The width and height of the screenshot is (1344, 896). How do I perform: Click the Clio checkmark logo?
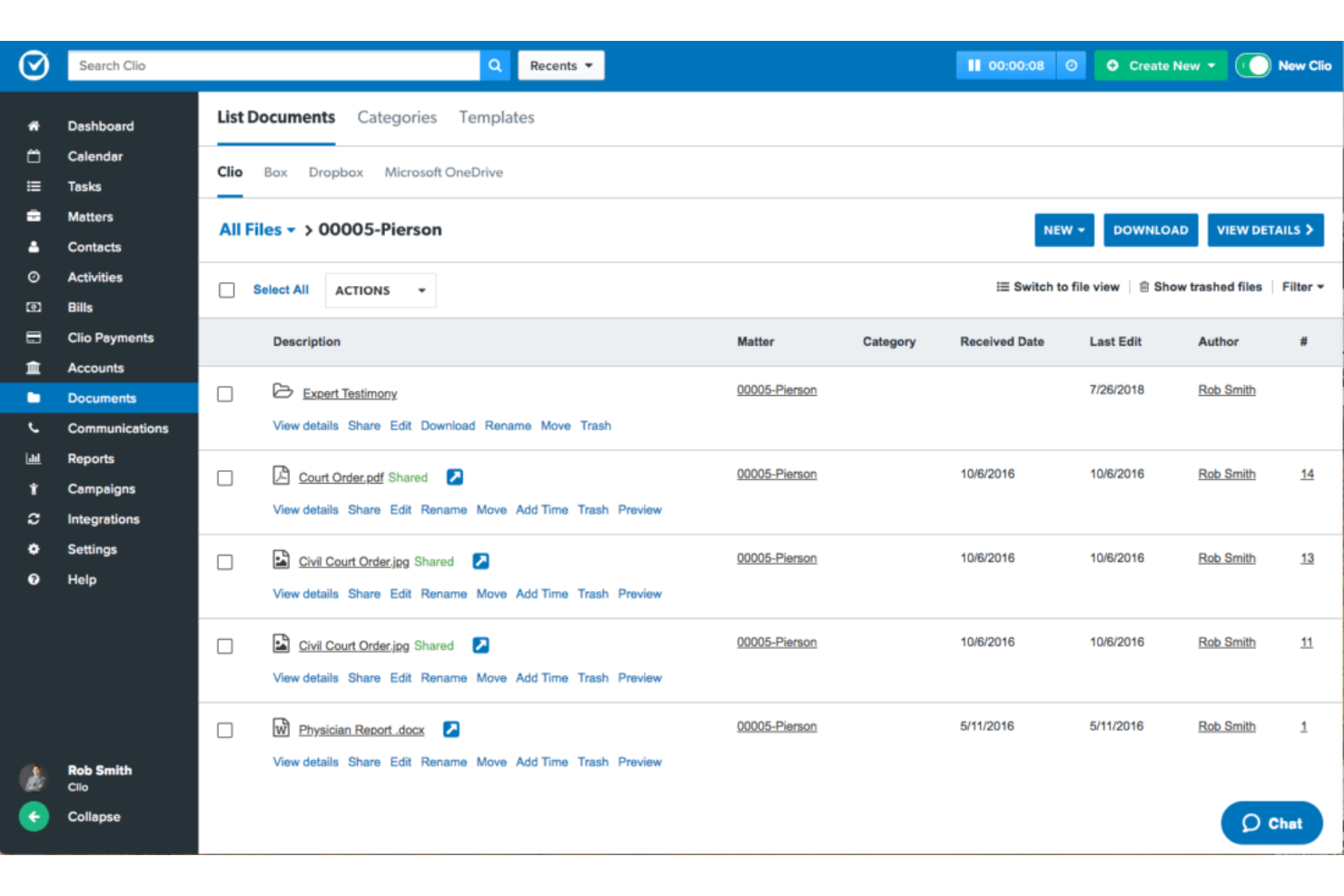pyautogui.click(x=34, y=65)
